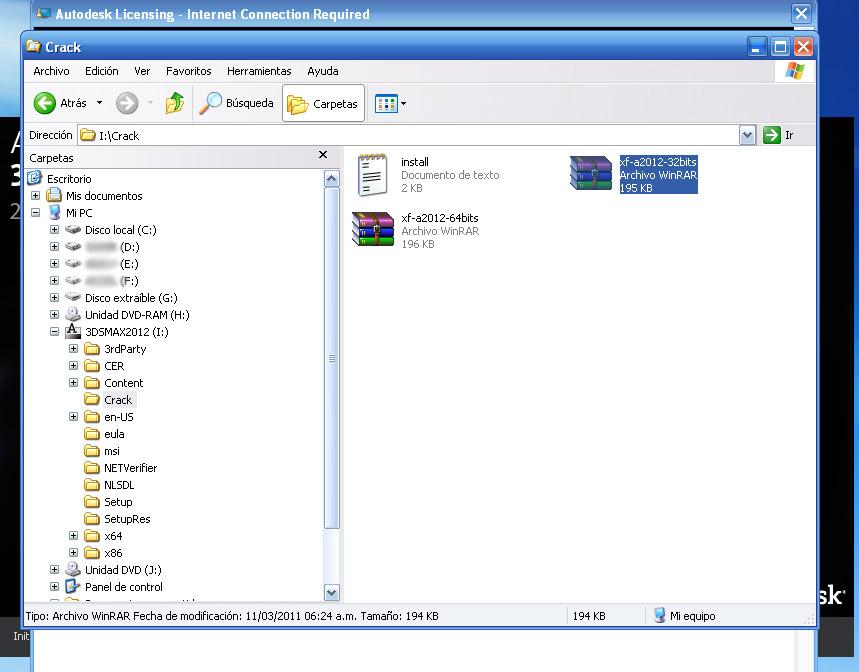Toggle the Carpetas folders pane button
Image resolution: width=859 pixels, height=672 pixels.
pos(323,104)
